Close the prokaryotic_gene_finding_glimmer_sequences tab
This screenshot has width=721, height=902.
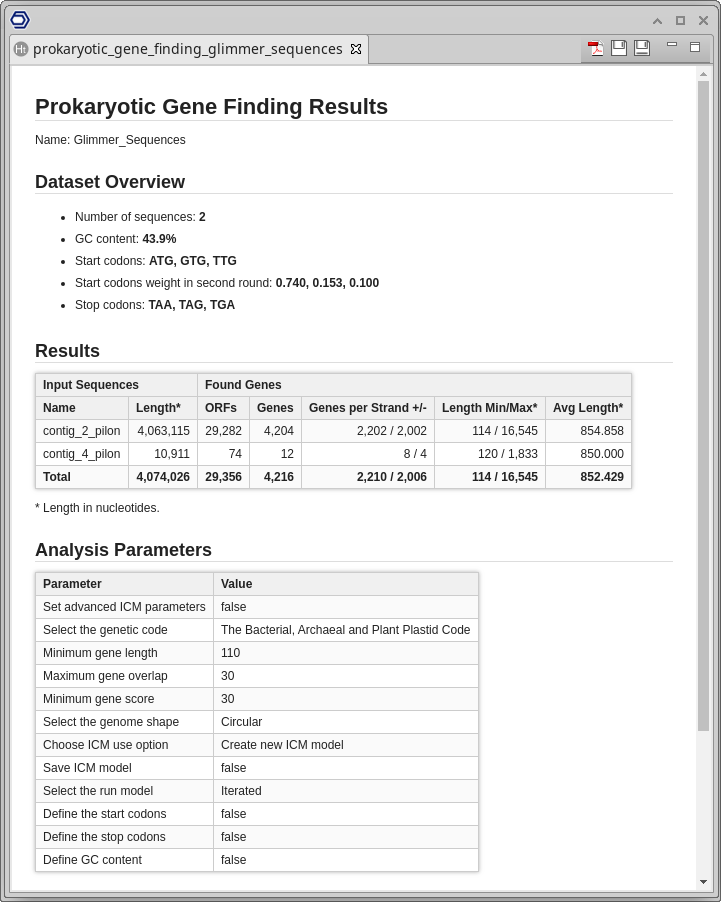click(x=356, y=49)
